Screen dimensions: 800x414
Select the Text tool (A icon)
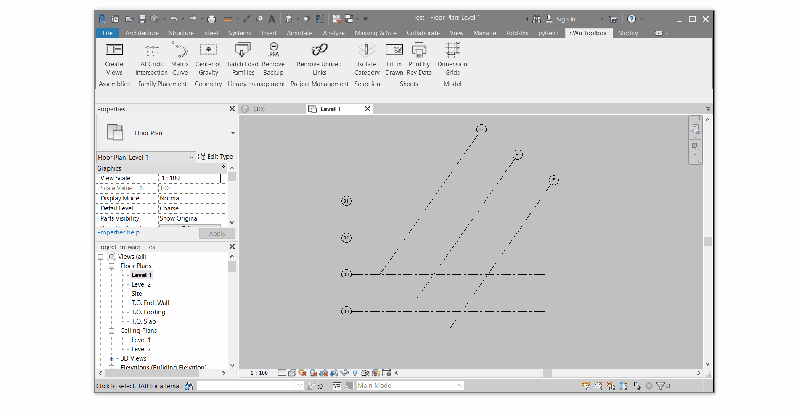[272, 19]
